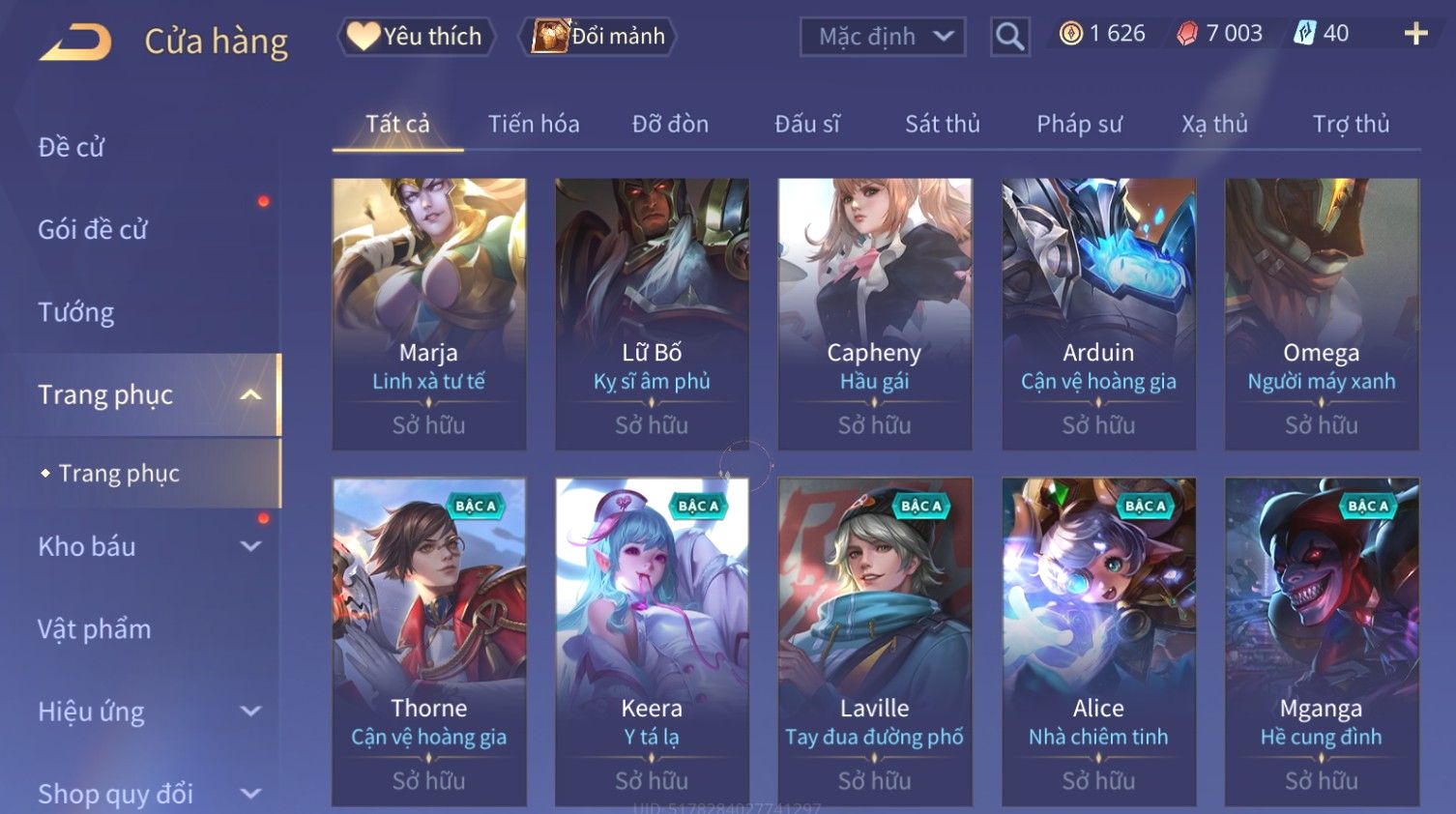Image resolution: width=1456 pixels, height=814 pixels.
Task: Open the Mặc định sort dropdown
Action: point(883,37)
